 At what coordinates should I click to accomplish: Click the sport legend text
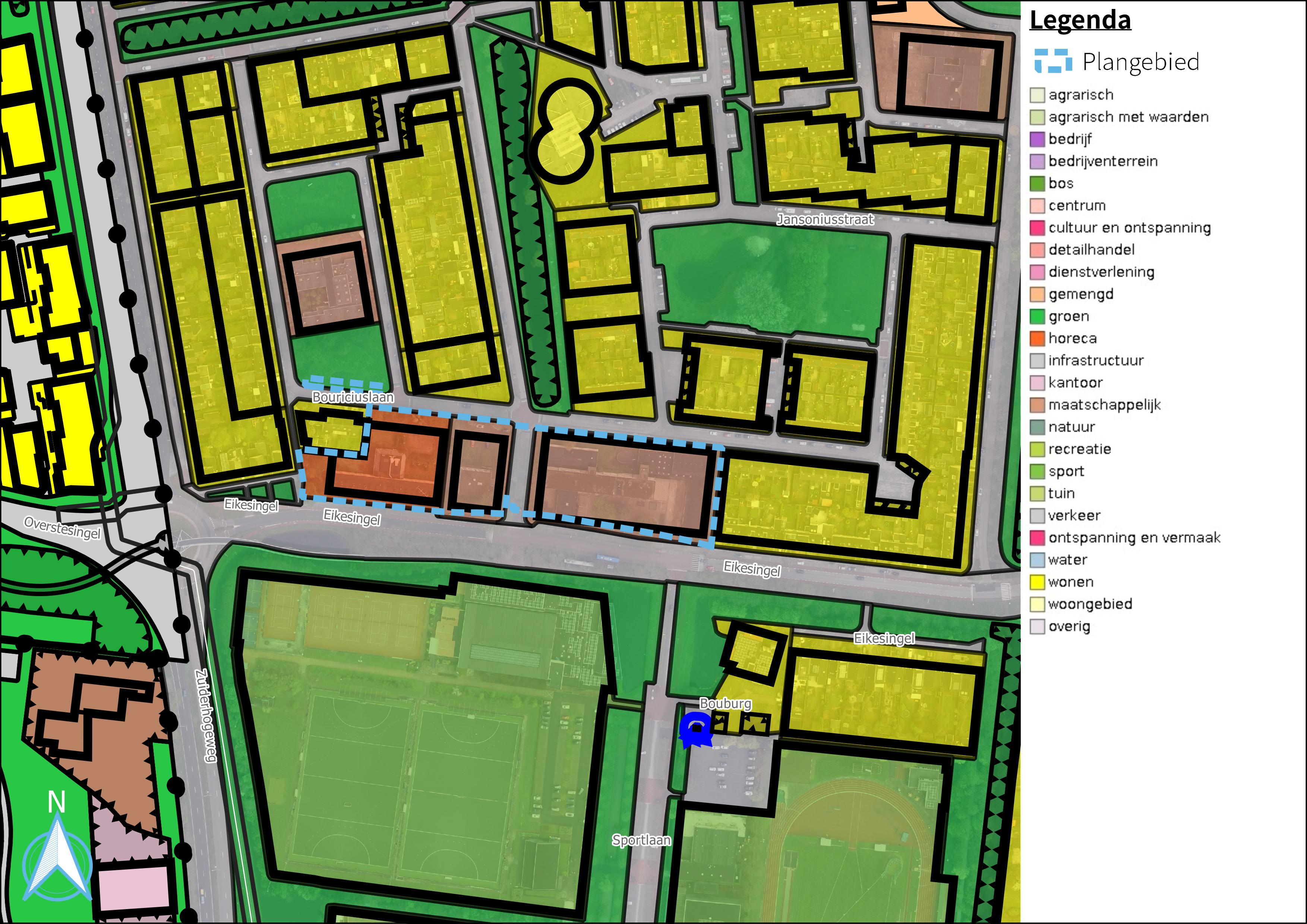pyautogui.click(x=1066, y=472)
